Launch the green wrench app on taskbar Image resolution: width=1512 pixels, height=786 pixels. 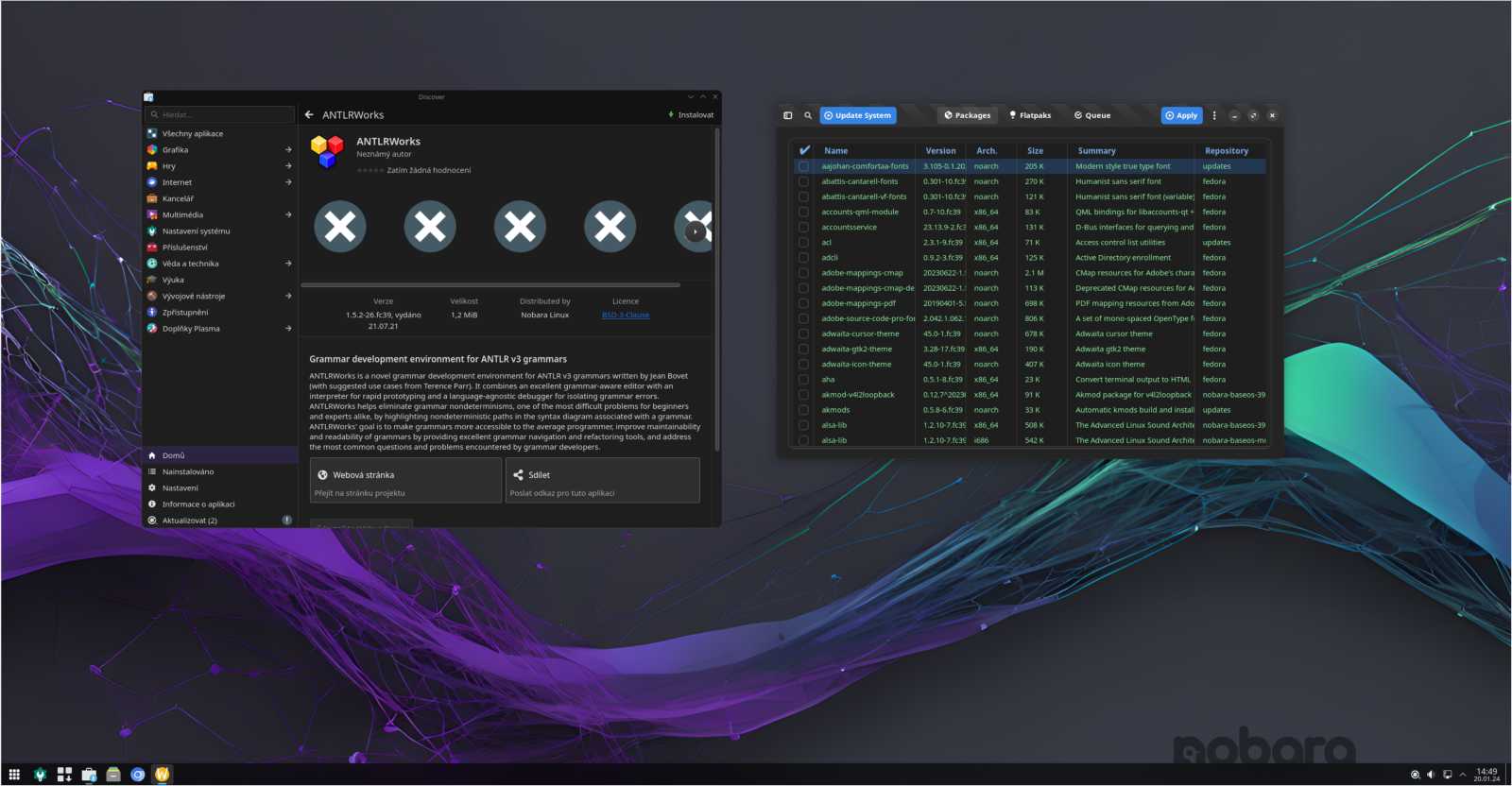pyautogui.click(x=40, y=775)
